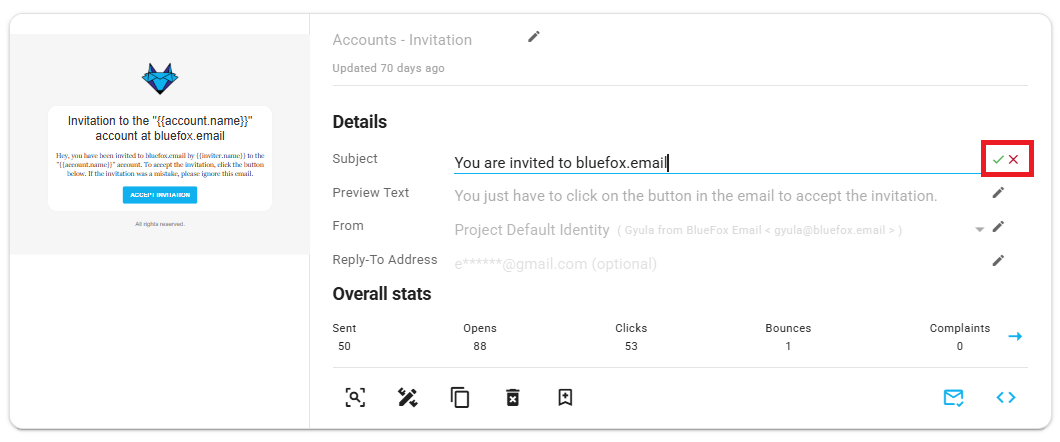1060x442 pixels.
Task: Click "Updated 70 days ago" text
Action: point(389,68)
